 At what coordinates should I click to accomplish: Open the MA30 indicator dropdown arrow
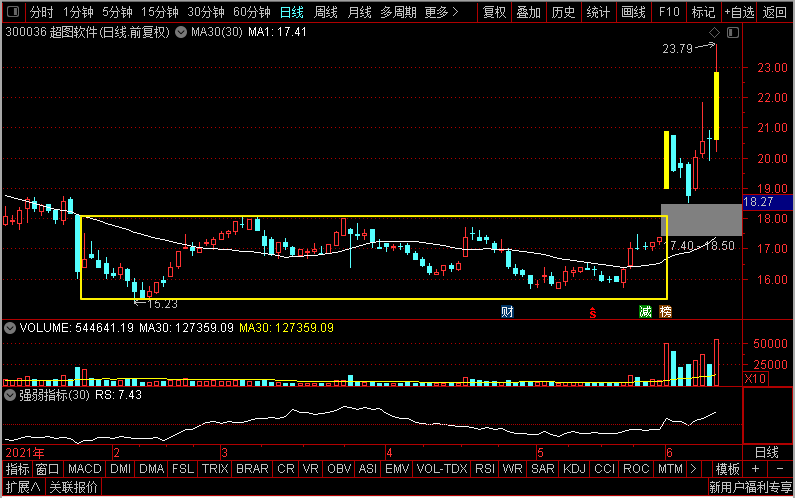click(x=180, y=33)
